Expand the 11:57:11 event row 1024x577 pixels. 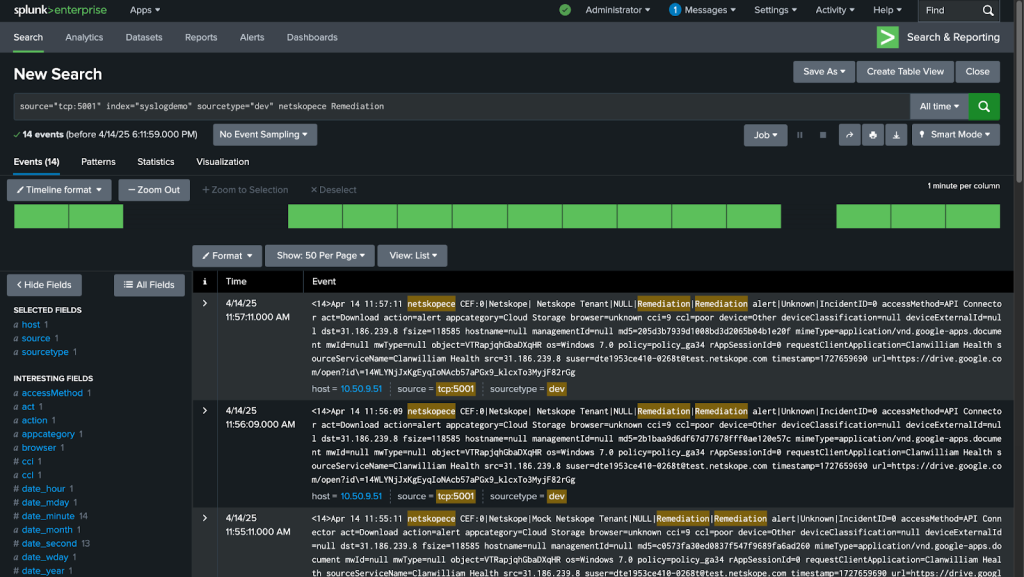coord(204,304)
